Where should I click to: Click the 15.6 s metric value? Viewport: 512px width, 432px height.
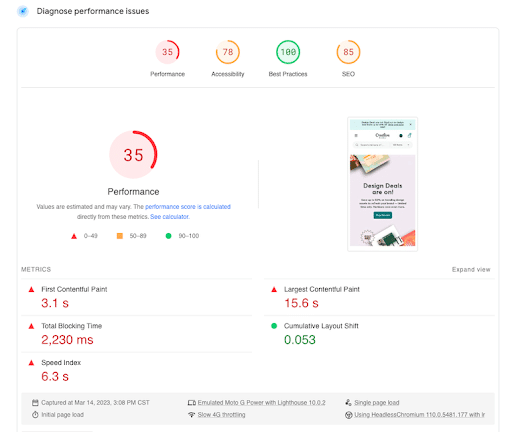(x=301, y=303)
